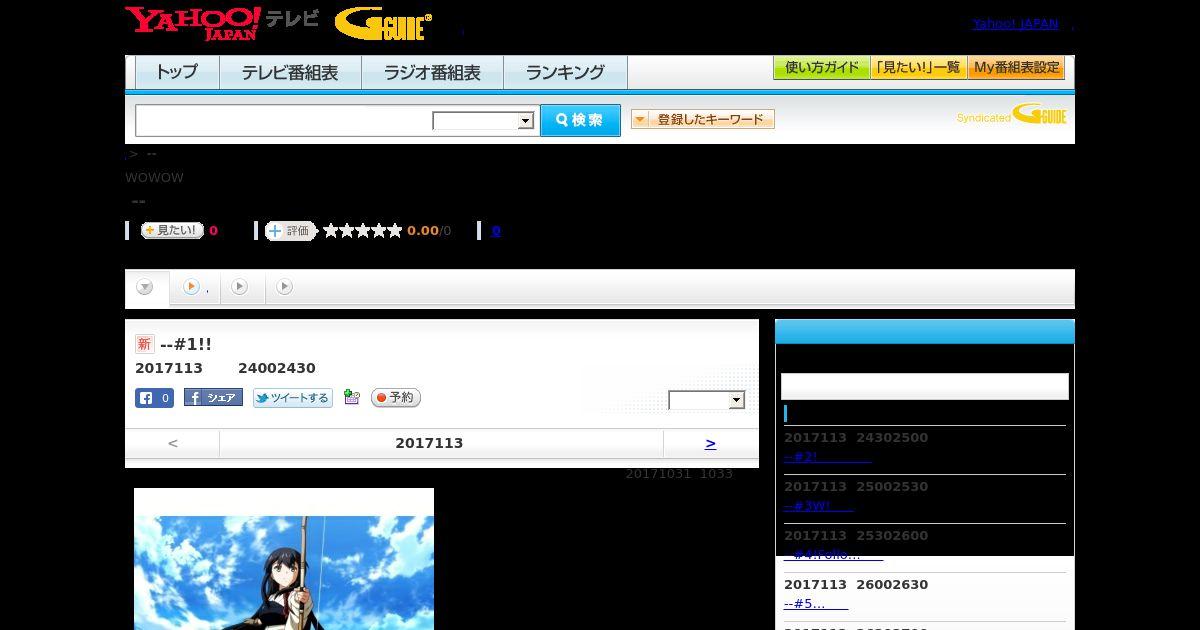
Task: Open 「見たい!」一覧 button
Action: (x=918, y=68)
